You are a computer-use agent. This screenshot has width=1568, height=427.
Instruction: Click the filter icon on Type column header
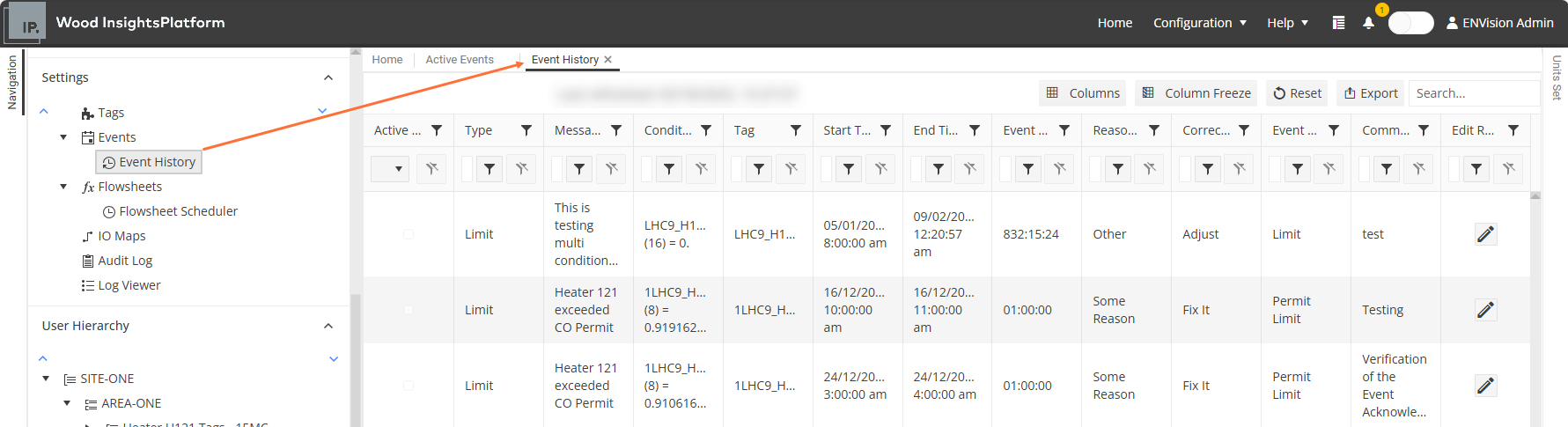(x=526, y=130)
